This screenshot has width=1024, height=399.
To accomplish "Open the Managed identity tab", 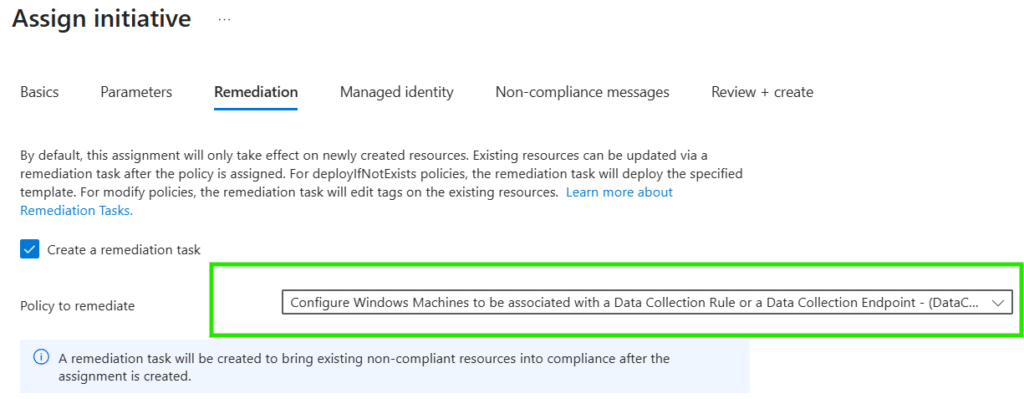I will click(x=396, y=92).
